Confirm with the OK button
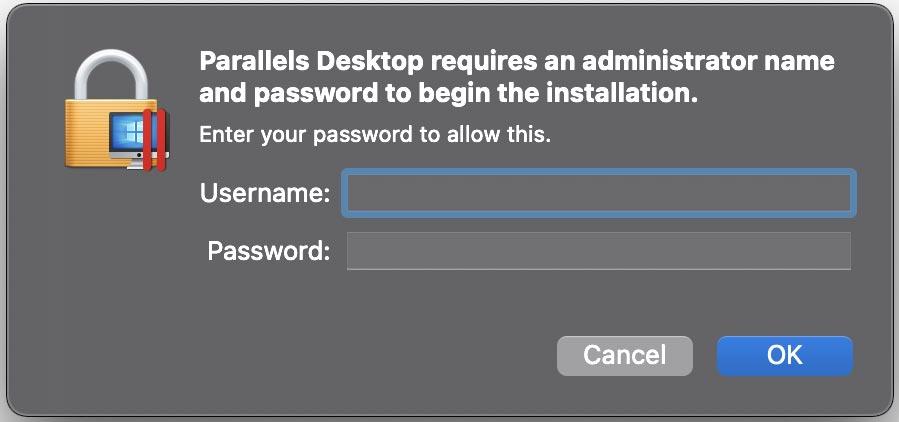The width and height of the screenshot is (899, 422). point(784,355)
